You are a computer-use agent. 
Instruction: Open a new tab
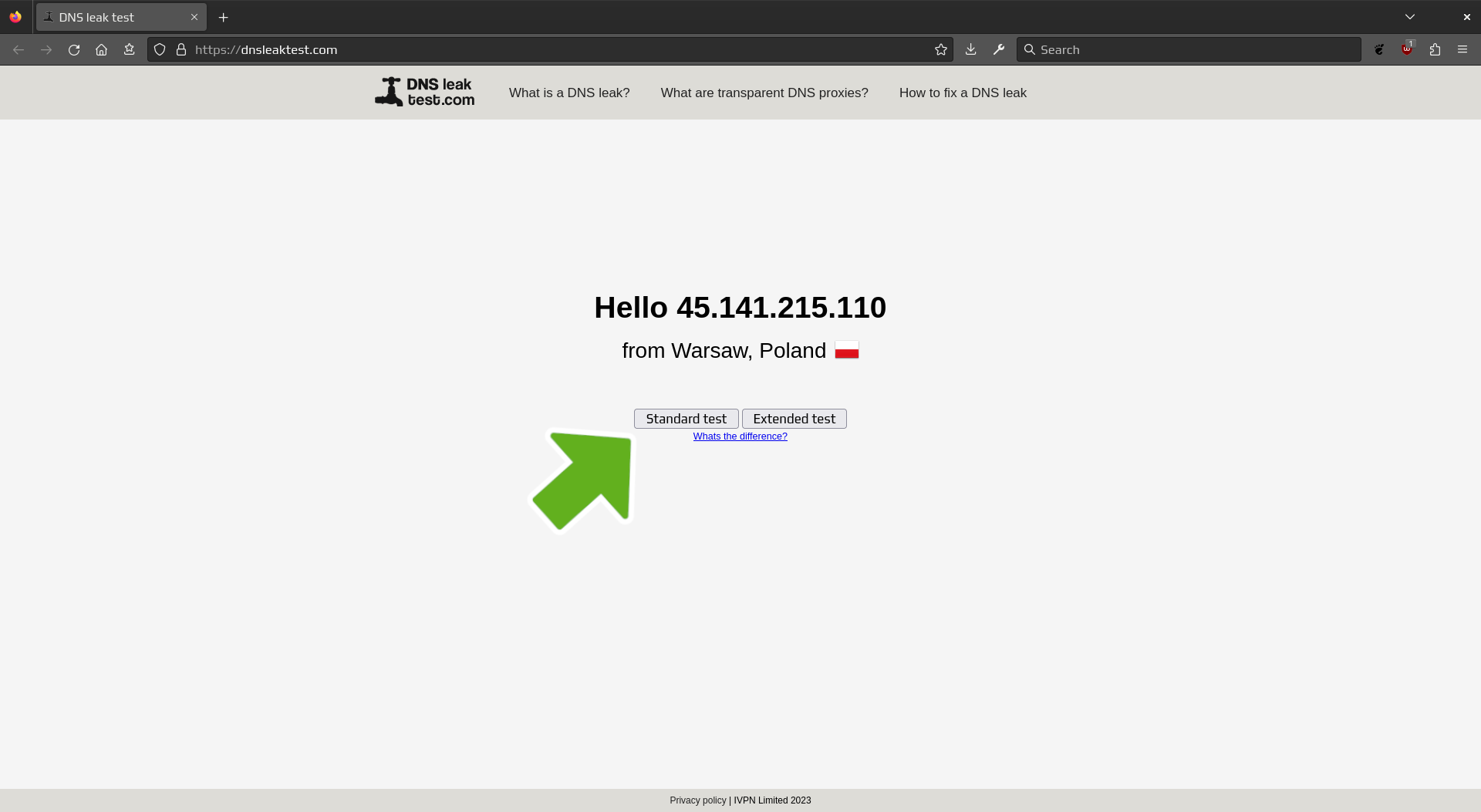pos(223,17)
